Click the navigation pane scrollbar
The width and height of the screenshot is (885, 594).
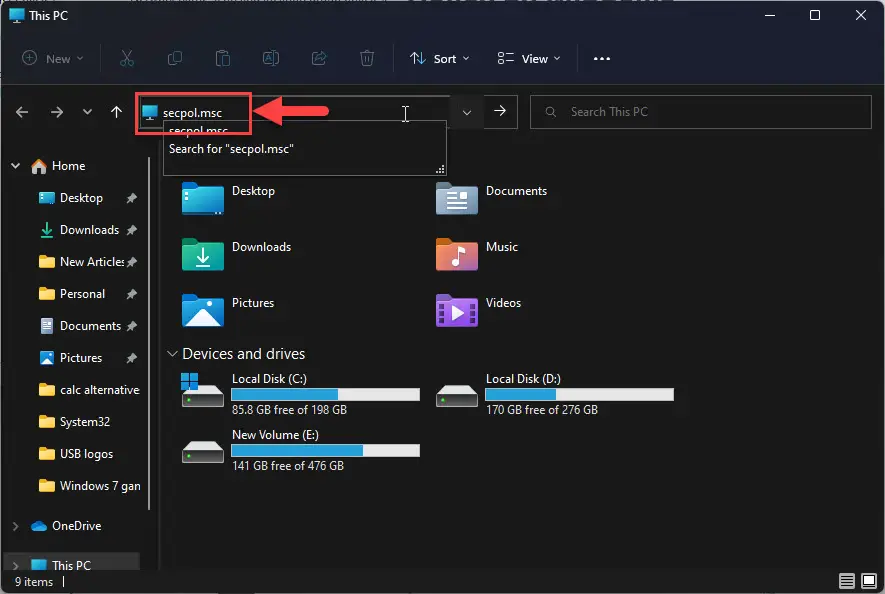(149, 333)
